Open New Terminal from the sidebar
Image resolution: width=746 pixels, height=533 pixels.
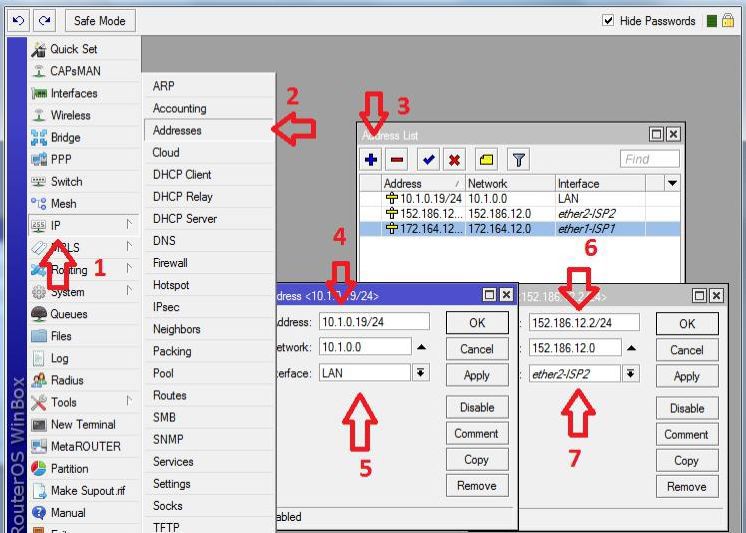point(85,424)
